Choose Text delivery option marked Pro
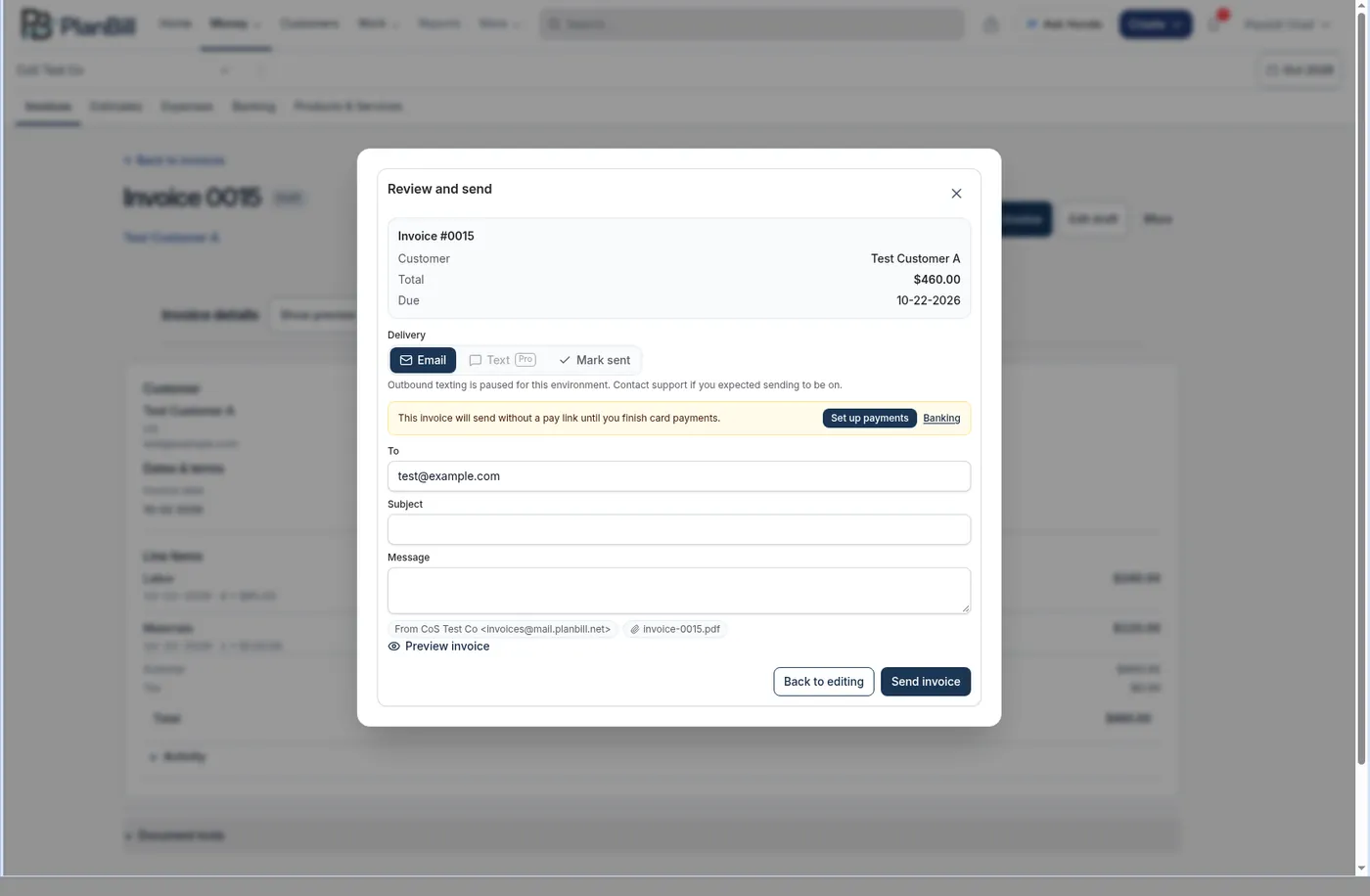Viewport: 1370px width, 896px height. coord(502,360)
